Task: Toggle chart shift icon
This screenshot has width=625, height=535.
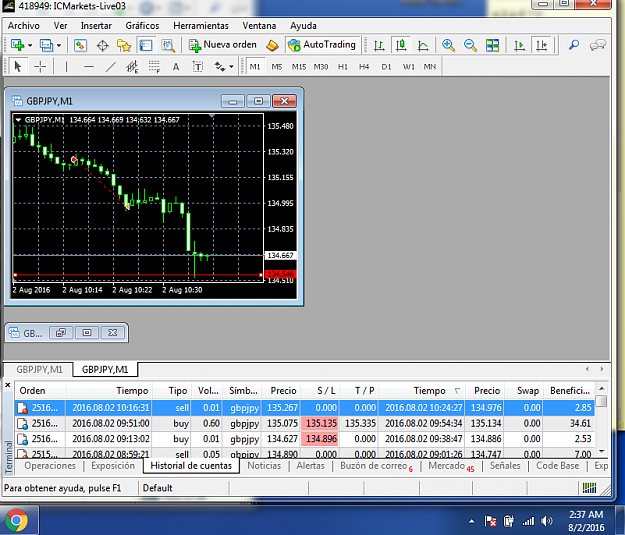Action: [x=541, y=45]
